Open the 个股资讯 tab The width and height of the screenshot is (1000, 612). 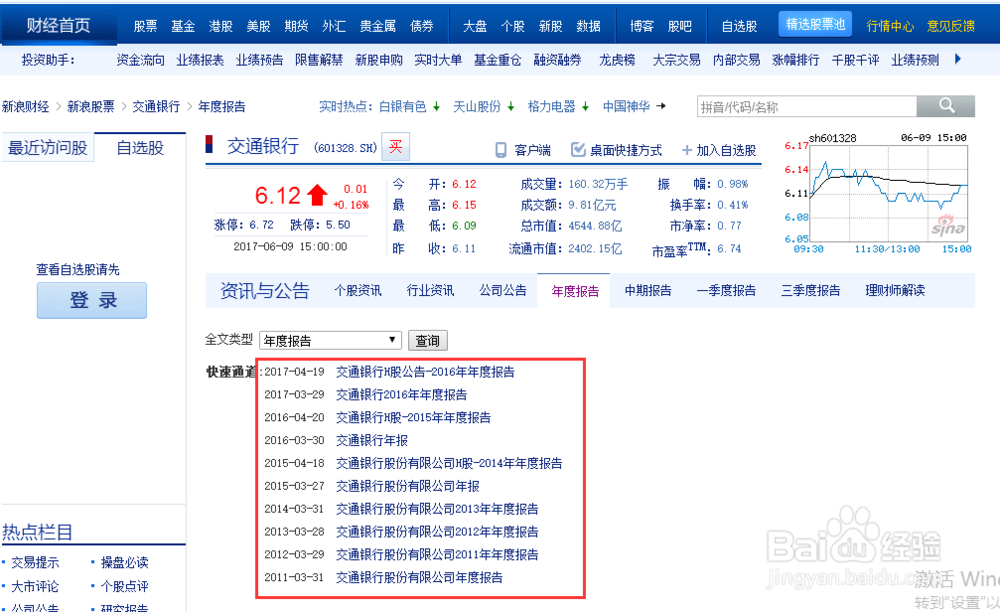pyautogui.click(x=357, y=291)
